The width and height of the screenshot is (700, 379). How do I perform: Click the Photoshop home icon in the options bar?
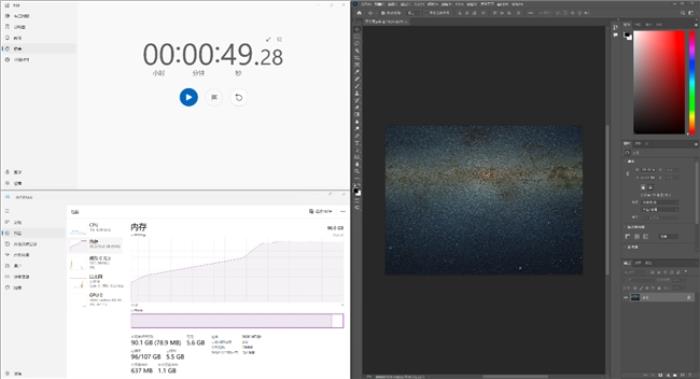tap(359, 13)
